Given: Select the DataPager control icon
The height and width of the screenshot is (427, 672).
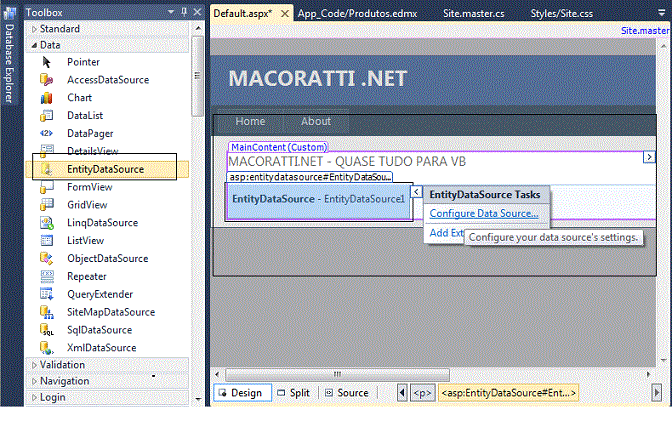Looking at the screenshot, I should point(46,133).
